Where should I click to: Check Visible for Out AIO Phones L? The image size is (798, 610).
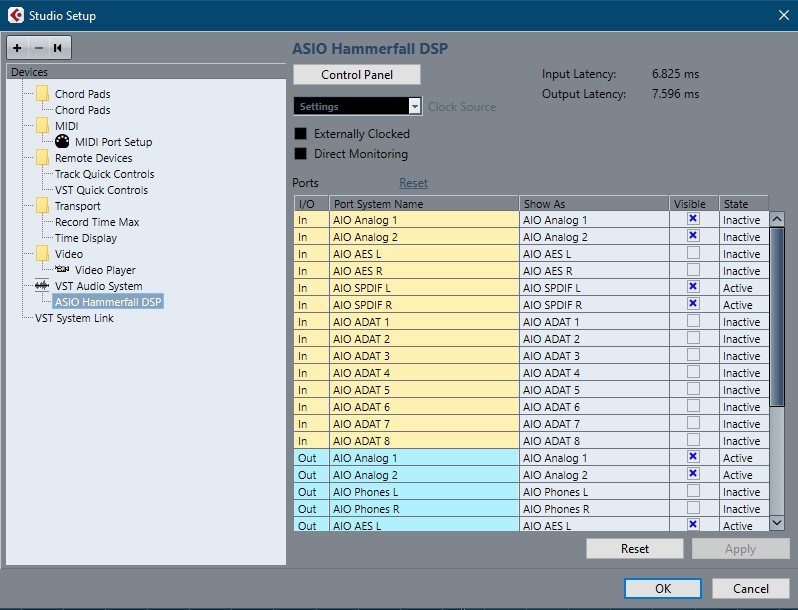click(x=693, y=490)
